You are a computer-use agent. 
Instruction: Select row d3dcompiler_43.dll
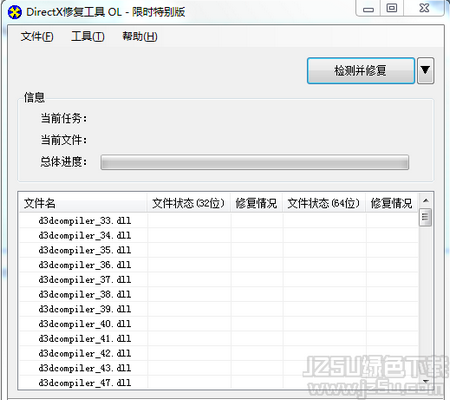click(219, 368)
